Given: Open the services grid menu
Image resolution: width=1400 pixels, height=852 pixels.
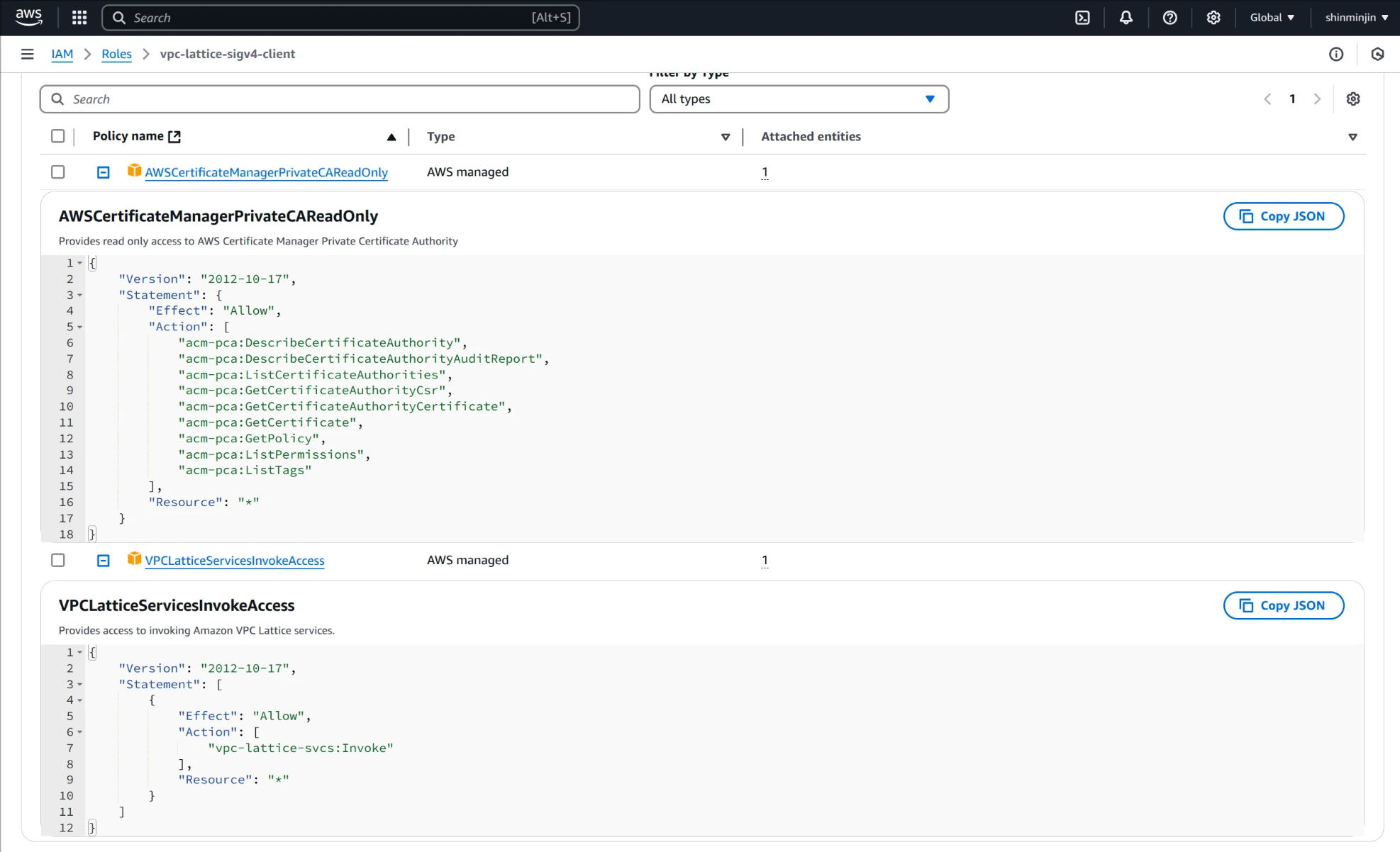Looking at the screenshot, I should pos(79,18).
